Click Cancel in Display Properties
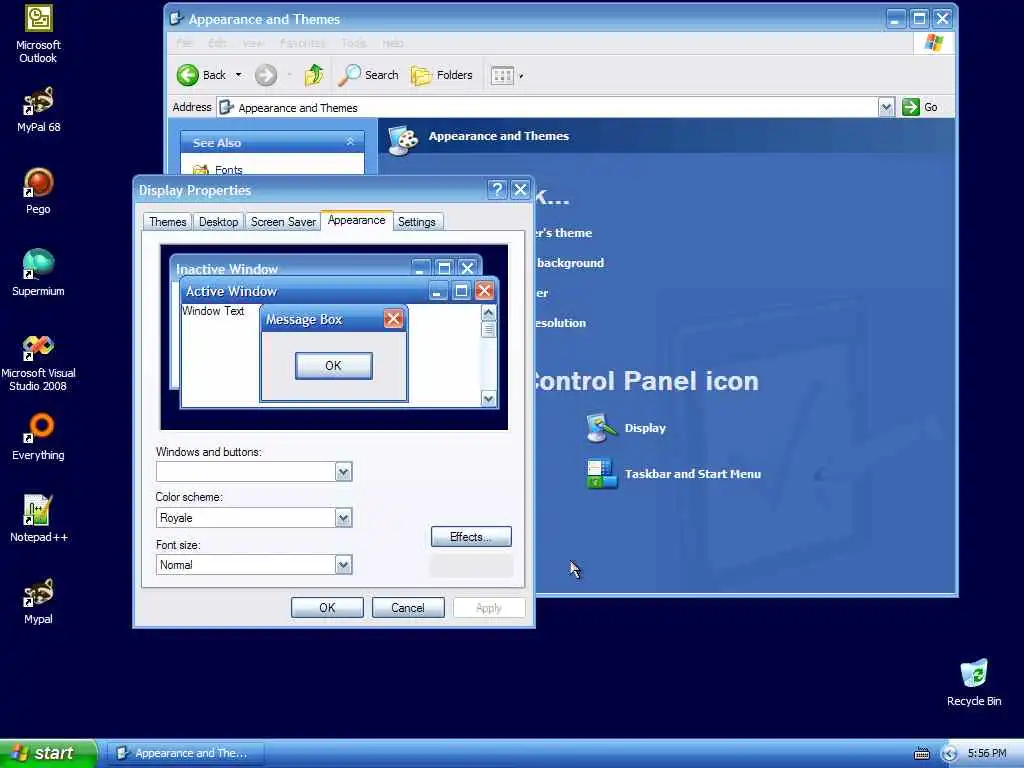Viewport: 1024px width, 768px height. pos(408,608)
